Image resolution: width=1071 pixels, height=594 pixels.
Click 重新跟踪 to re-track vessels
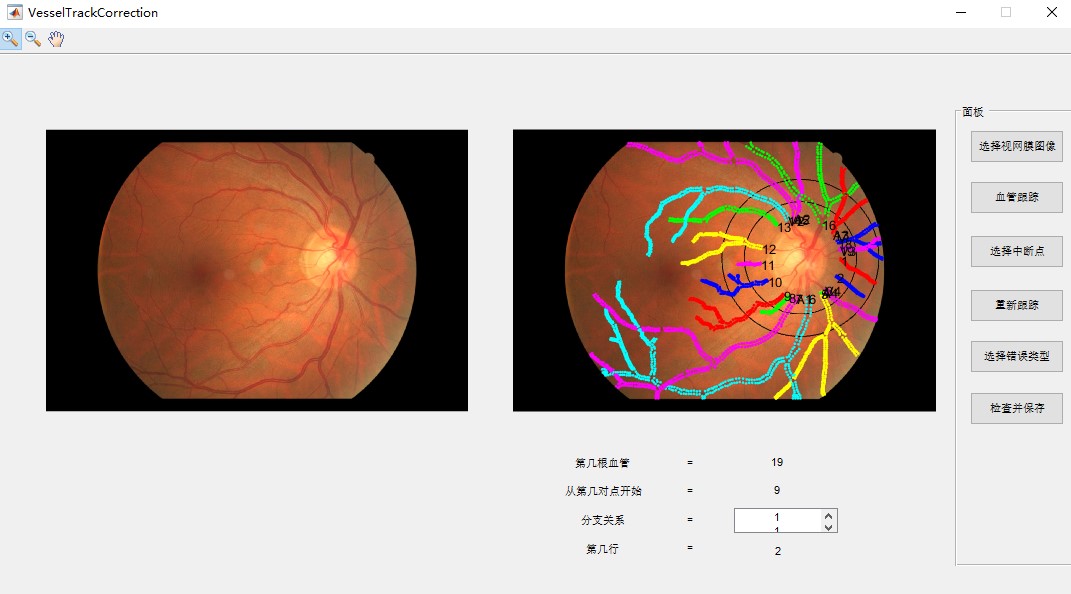coord(1016,305)
